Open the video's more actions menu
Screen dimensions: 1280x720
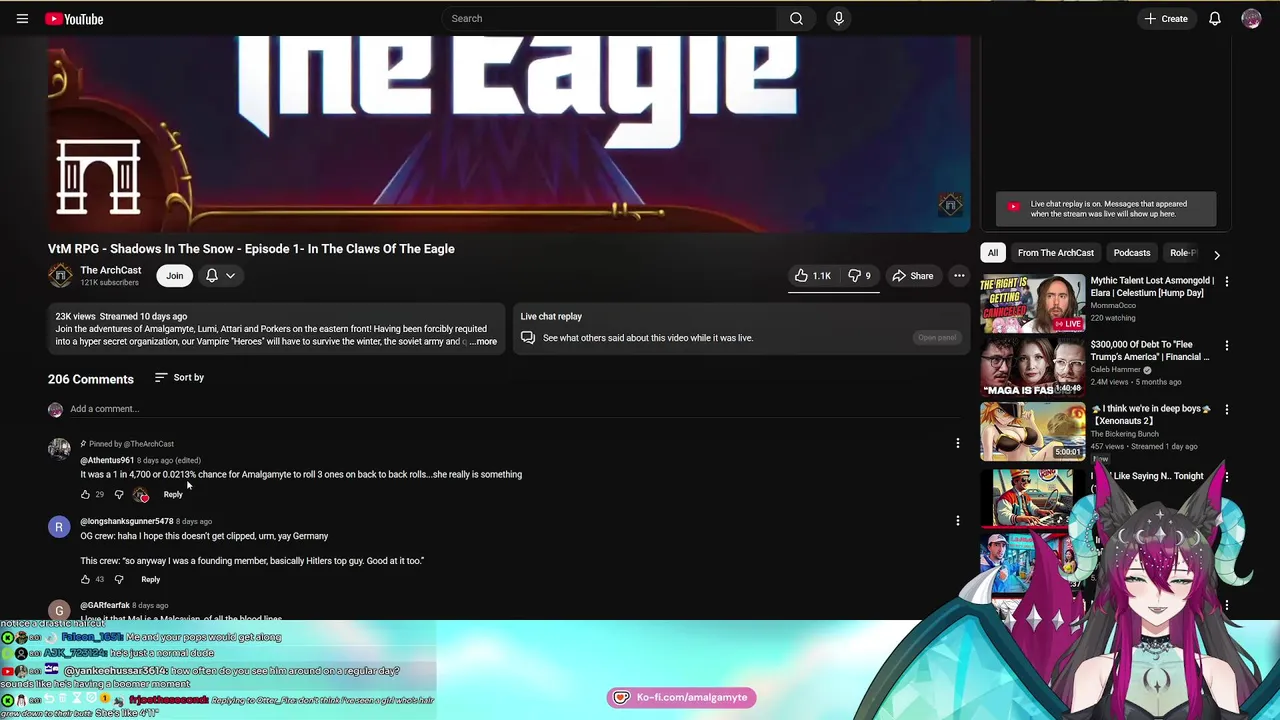point(959,276)
